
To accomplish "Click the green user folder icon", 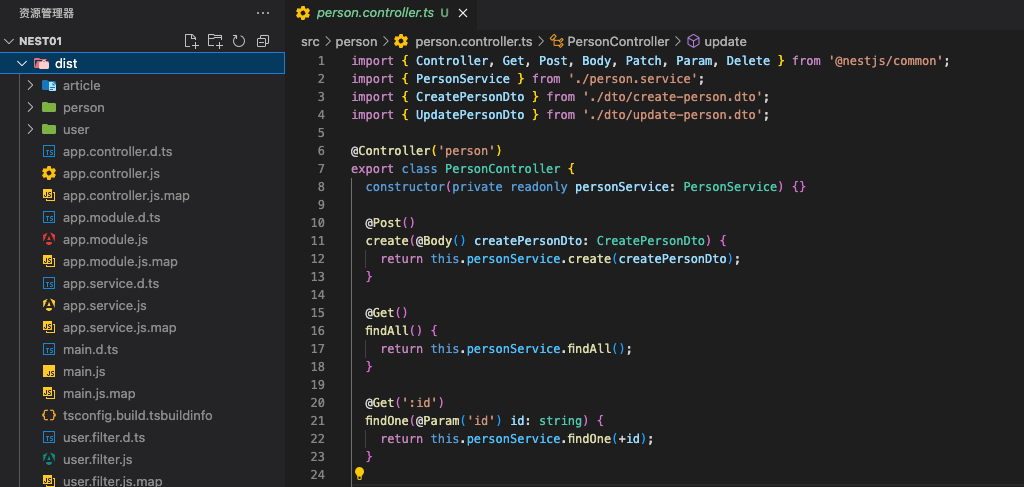I will (48, 129).
